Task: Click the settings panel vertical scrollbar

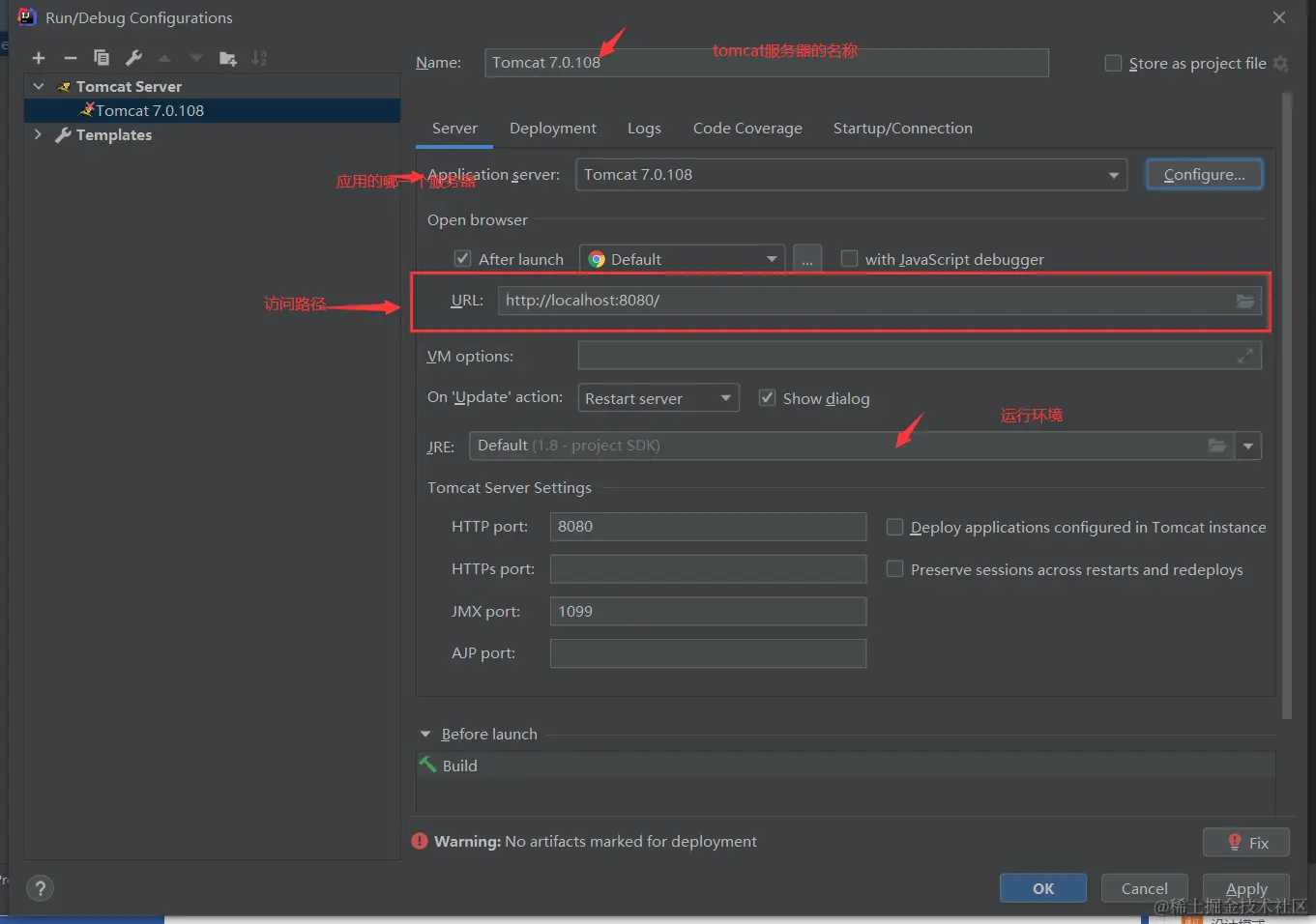Action: point(1286,406)
